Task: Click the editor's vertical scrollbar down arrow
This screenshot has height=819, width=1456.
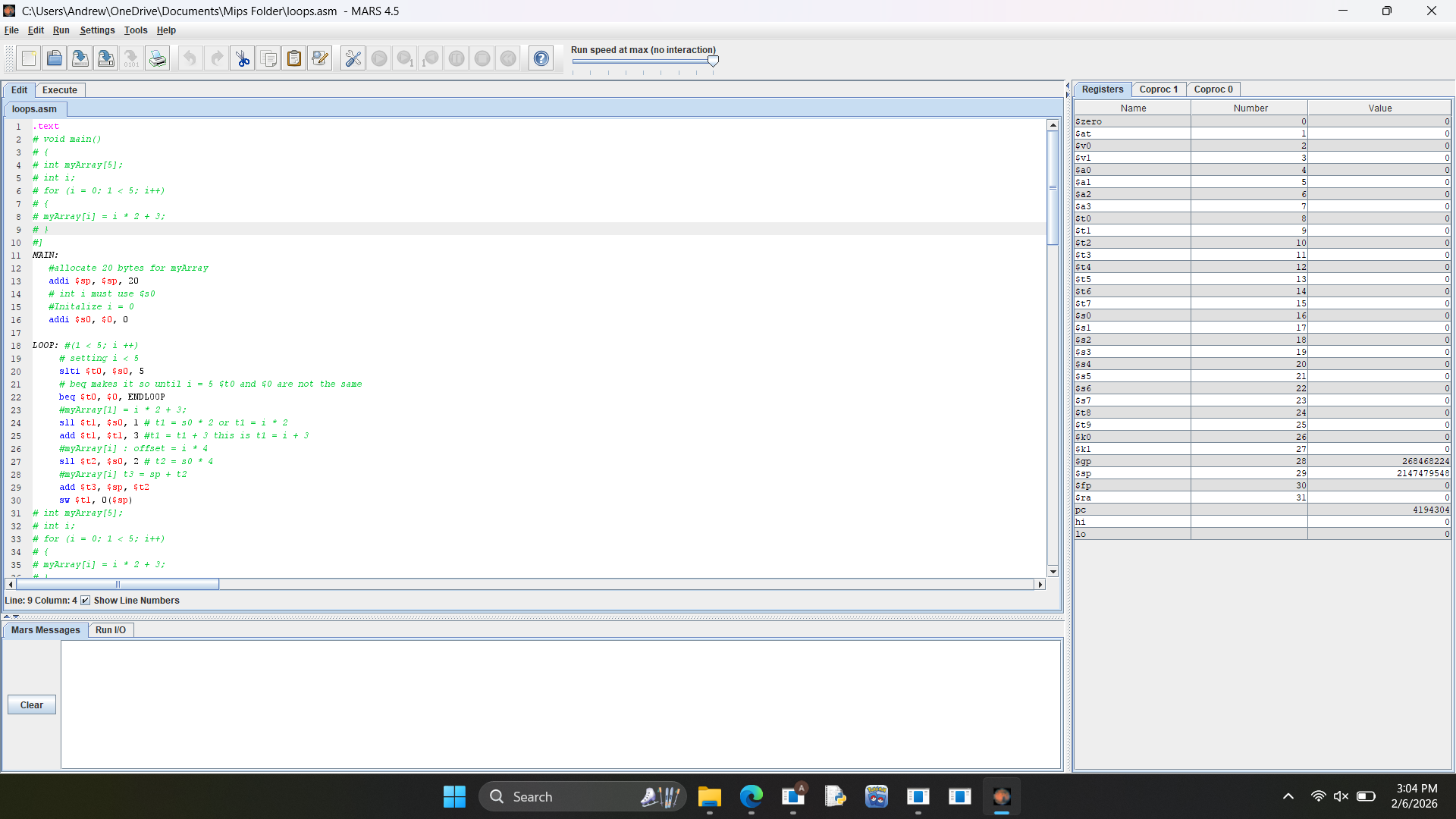Action: [x=1053, y=572]
